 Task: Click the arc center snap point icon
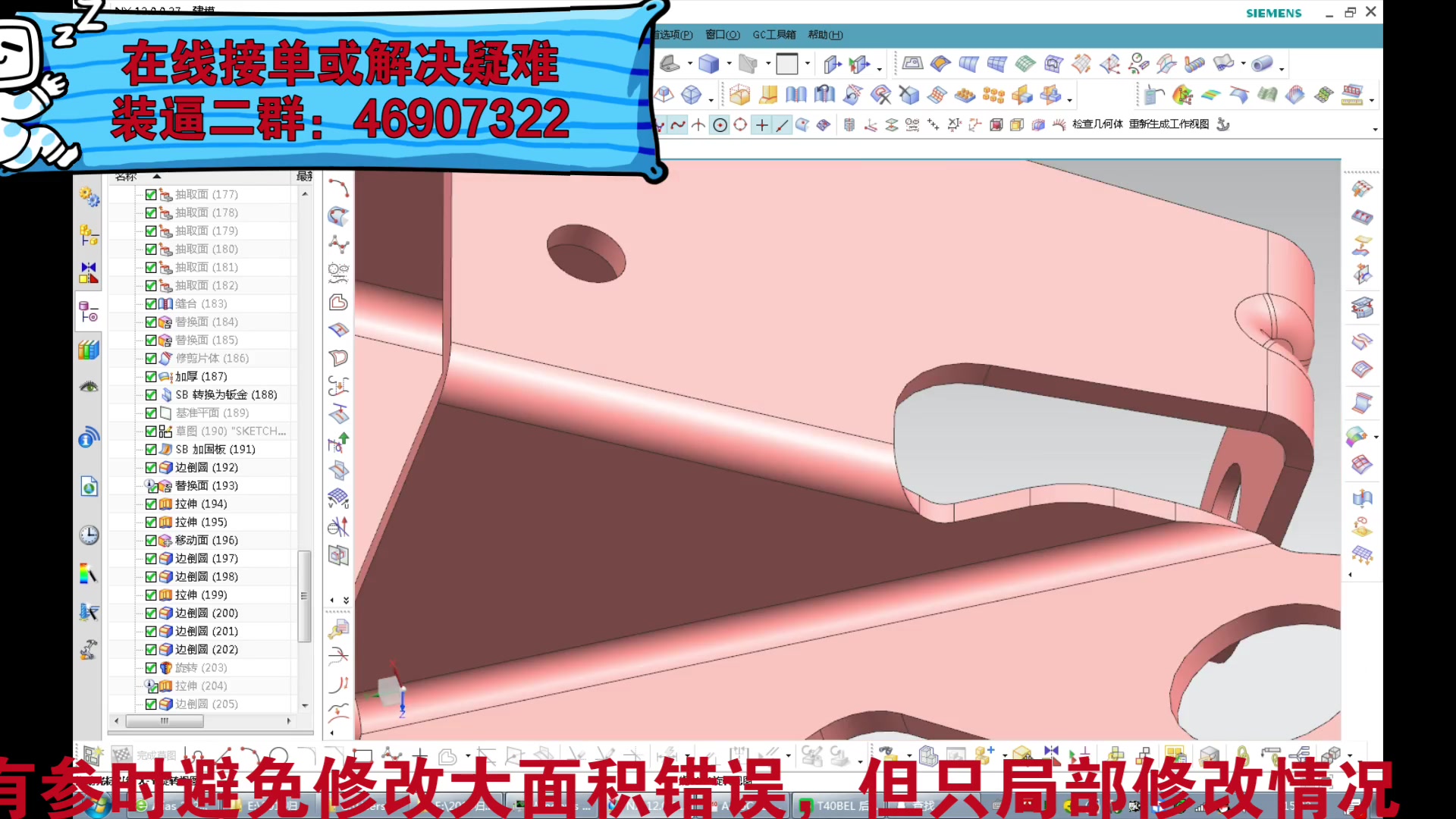[x=720, y=125]
